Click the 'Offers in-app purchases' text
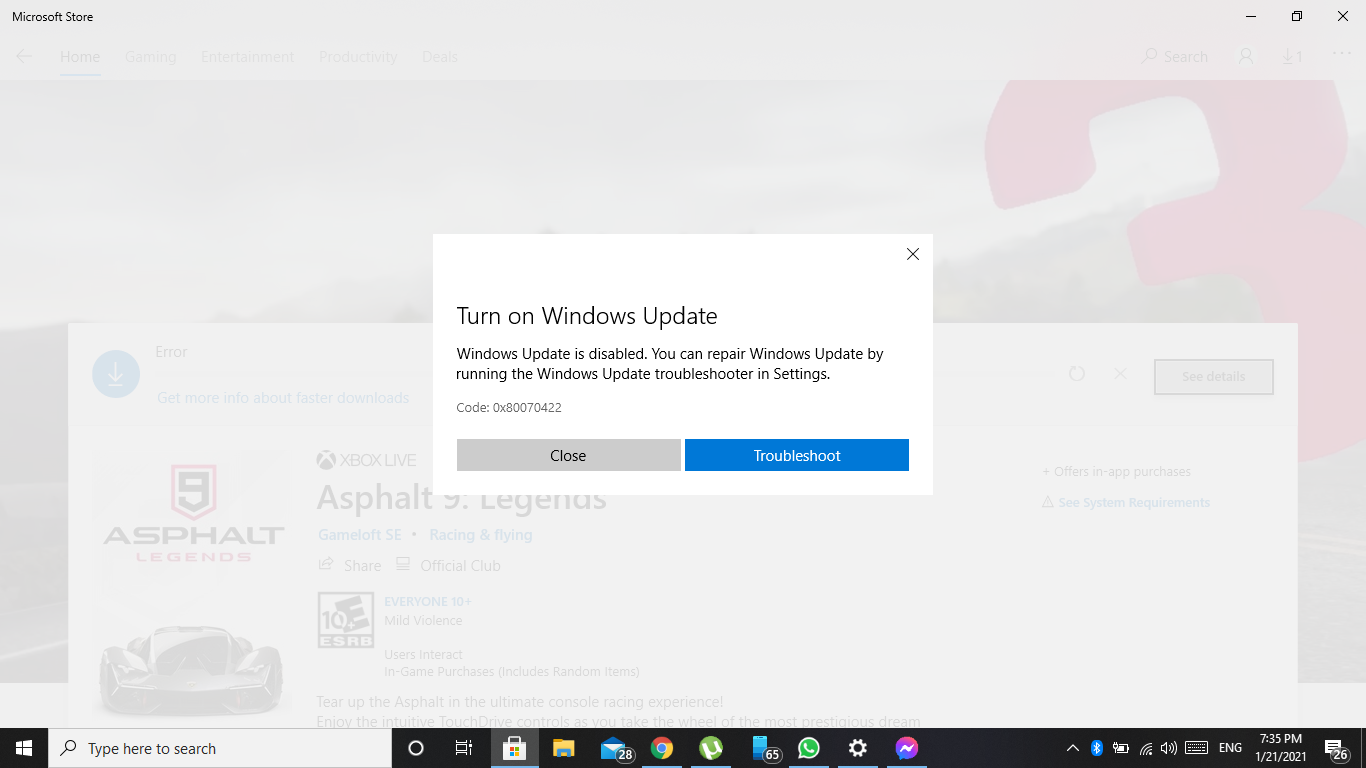This screenshot has height=768, width=1366. click(x=1116, y=472)
